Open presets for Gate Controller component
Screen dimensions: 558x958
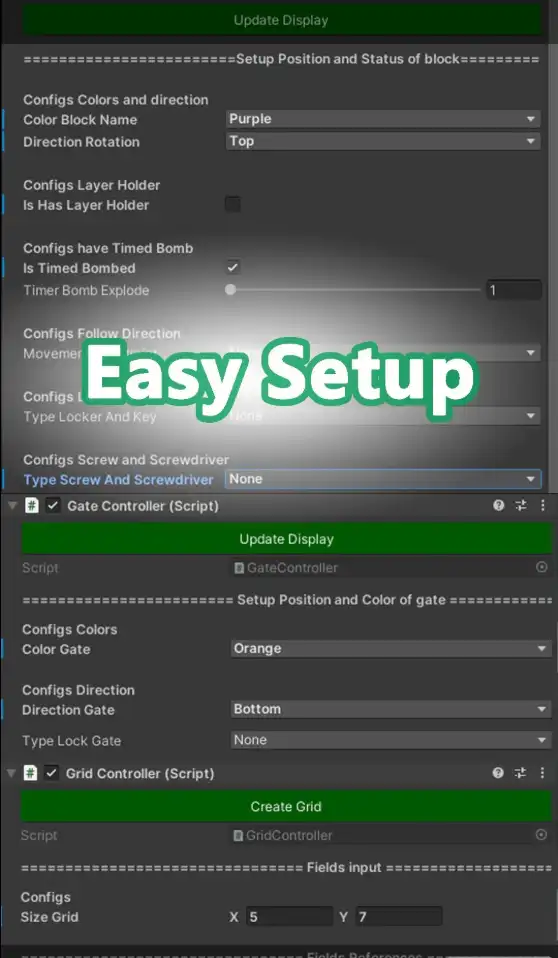pos(521,505)
